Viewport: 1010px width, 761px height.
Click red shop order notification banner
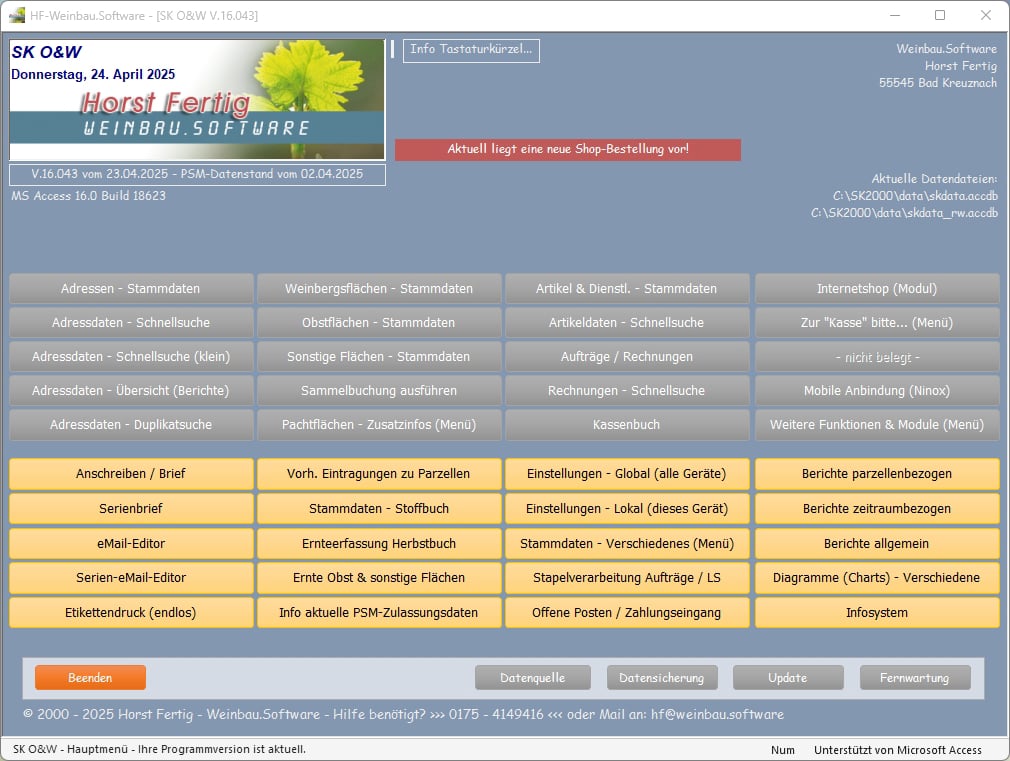click(x=567, y=149)
